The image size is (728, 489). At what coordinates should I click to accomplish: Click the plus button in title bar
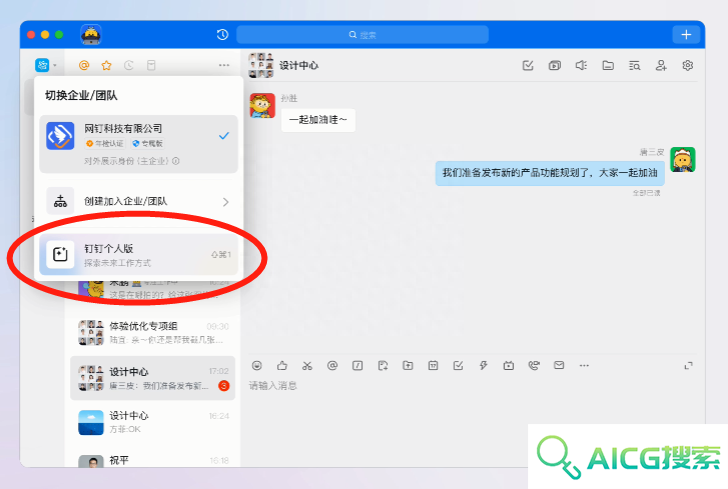coord(686,34)
